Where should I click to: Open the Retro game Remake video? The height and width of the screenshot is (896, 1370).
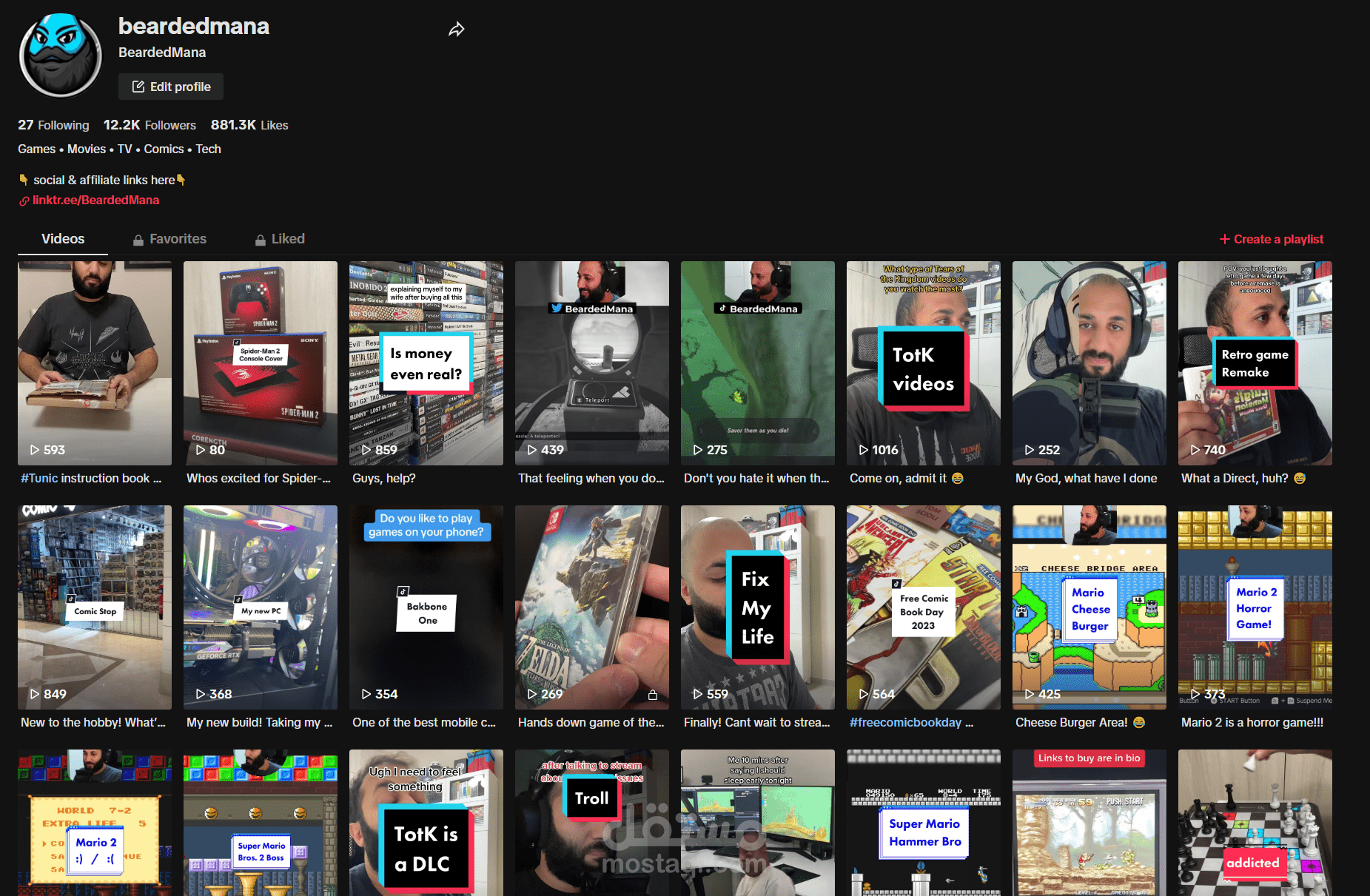click(1255, 363)
